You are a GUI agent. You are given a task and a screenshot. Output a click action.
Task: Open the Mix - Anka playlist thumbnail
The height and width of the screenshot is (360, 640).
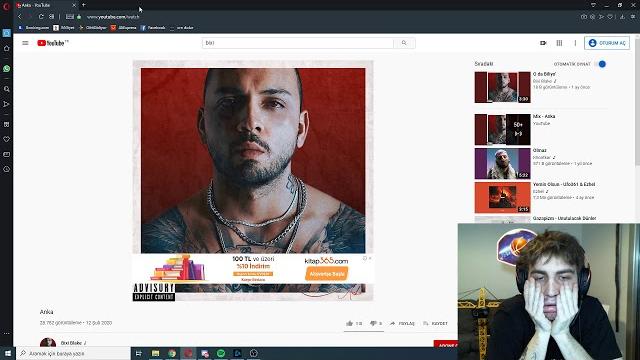(x=502, y=129)
